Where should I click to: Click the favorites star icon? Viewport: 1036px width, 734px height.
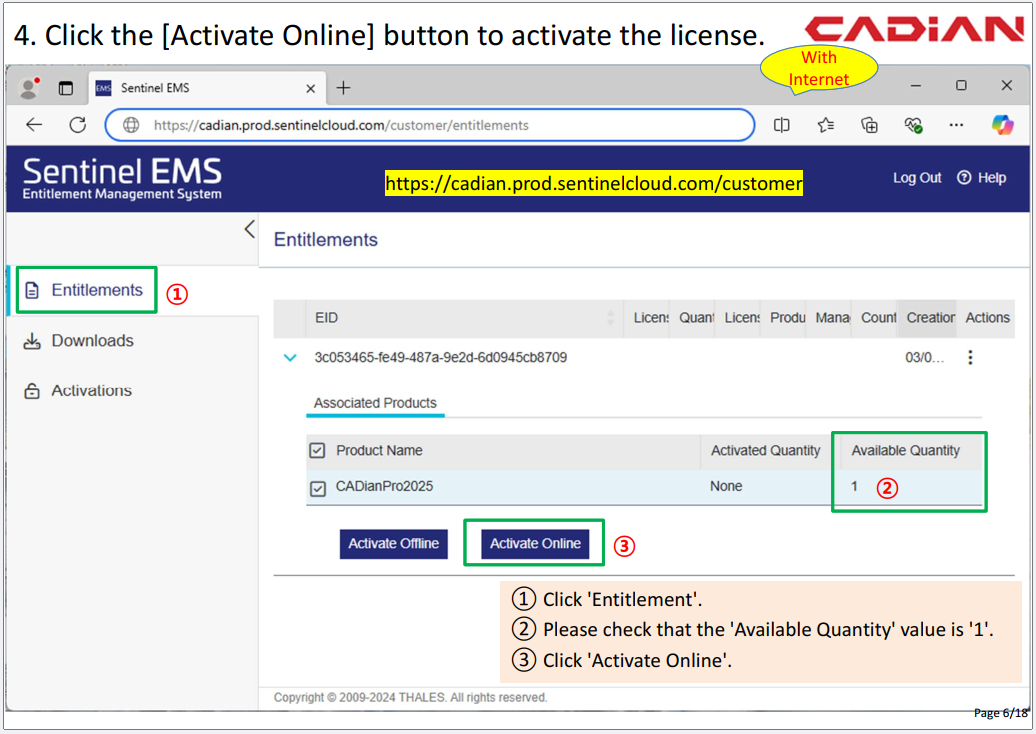(825, 125)
